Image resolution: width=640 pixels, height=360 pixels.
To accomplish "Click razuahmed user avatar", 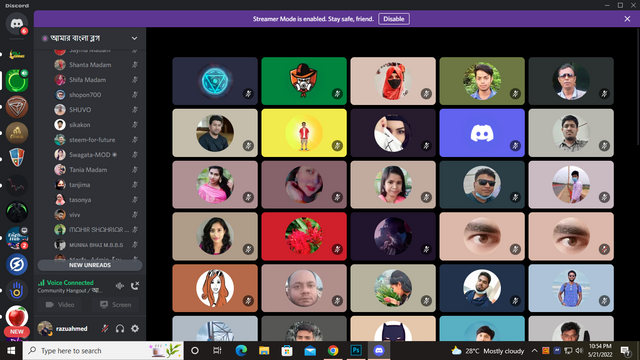I will pos(45,328).
